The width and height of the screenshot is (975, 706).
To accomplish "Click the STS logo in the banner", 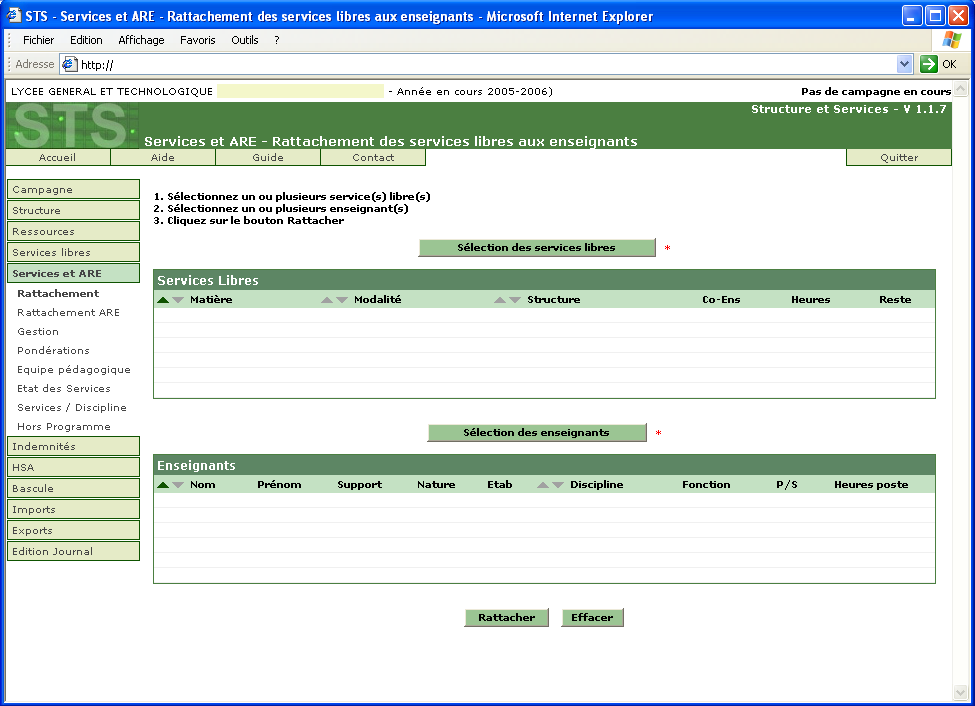I will [x=73, y=126].
